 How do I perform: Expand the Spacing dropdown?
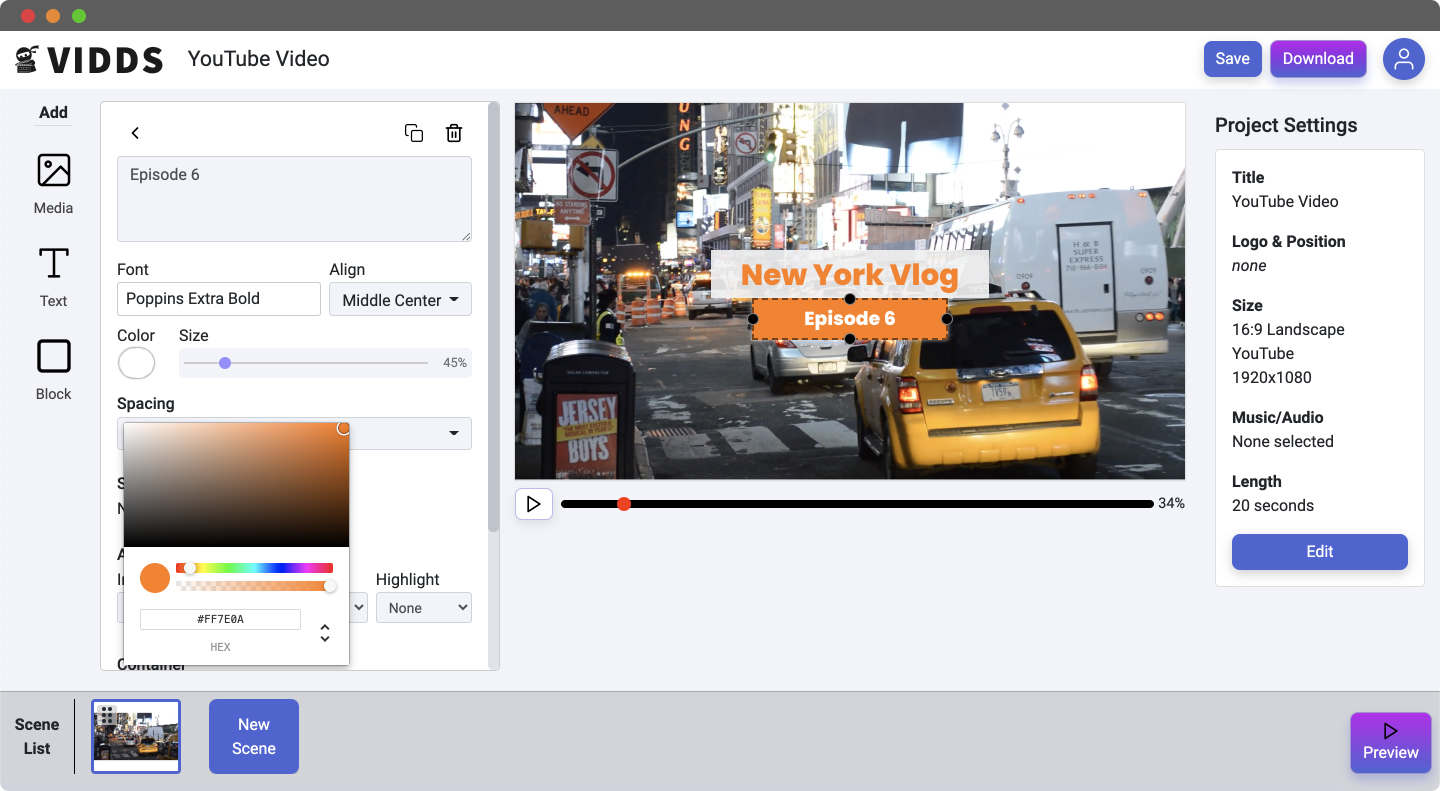[x=453, y=433]
